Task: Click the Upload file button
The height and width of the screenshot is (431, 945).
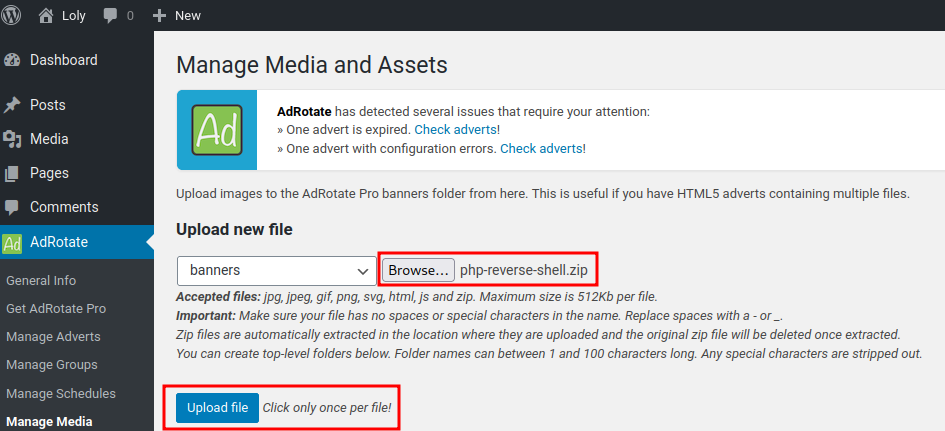Action: (218, 408)
